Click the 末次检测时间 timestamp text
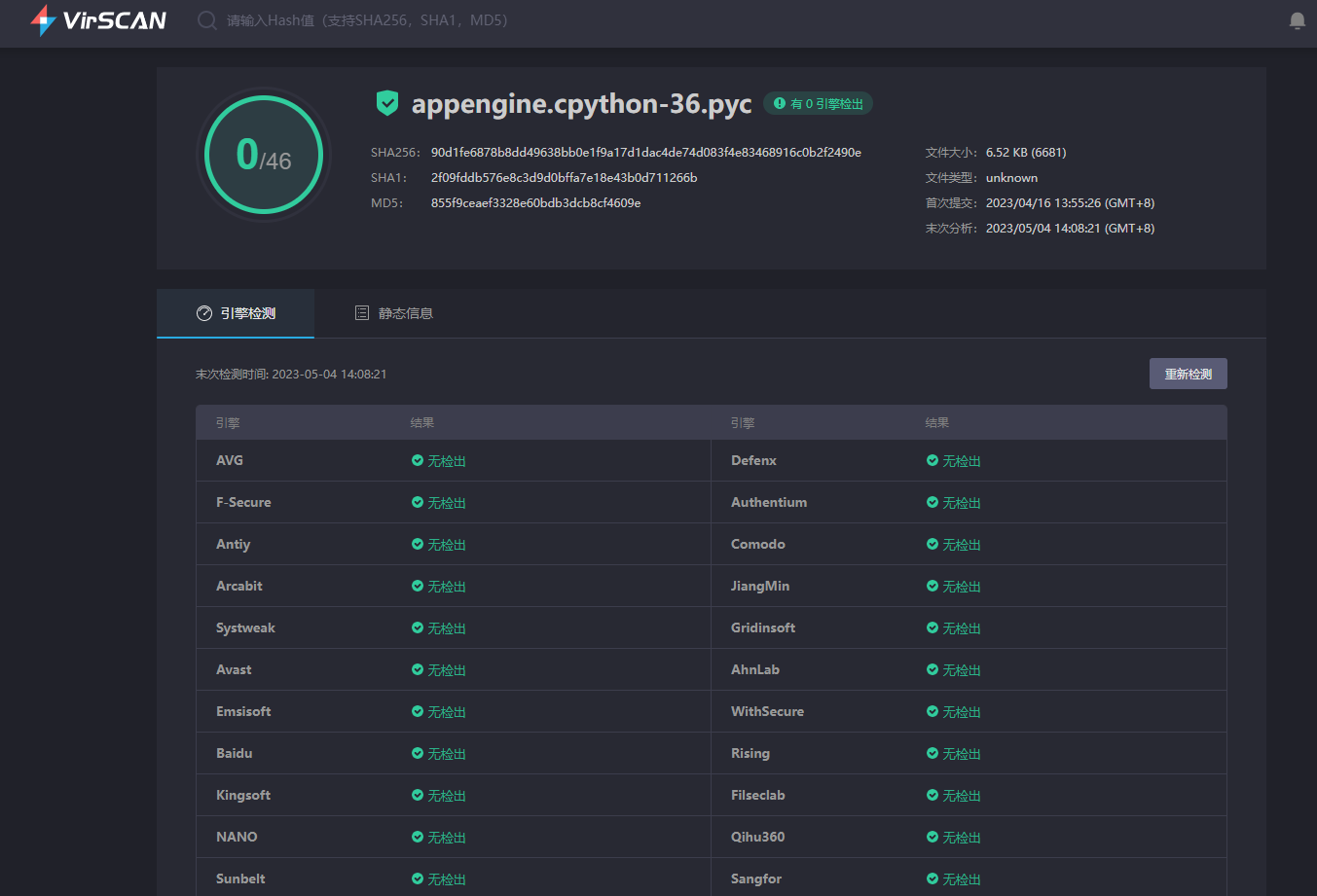Image resolution: width=1317 pixels, height=896 pixels. [x=291, y=374]
